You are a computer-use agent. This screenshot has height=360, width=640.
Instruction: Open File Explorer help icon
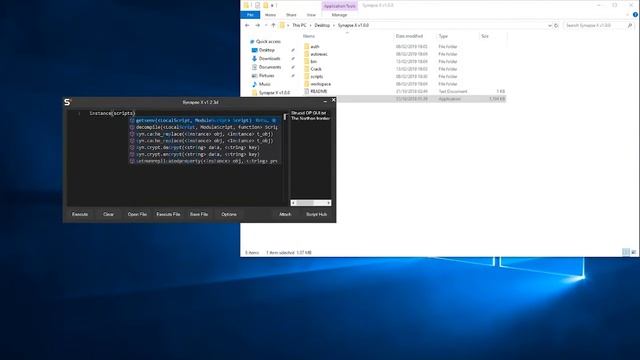point(635,15)
